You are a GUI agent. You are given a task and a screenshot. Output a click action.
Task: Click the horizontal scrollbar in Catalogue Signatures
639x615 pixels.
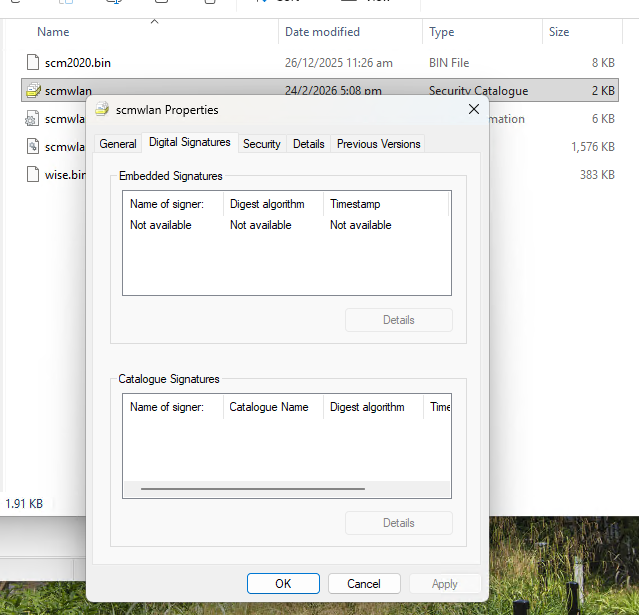[253, 489]
